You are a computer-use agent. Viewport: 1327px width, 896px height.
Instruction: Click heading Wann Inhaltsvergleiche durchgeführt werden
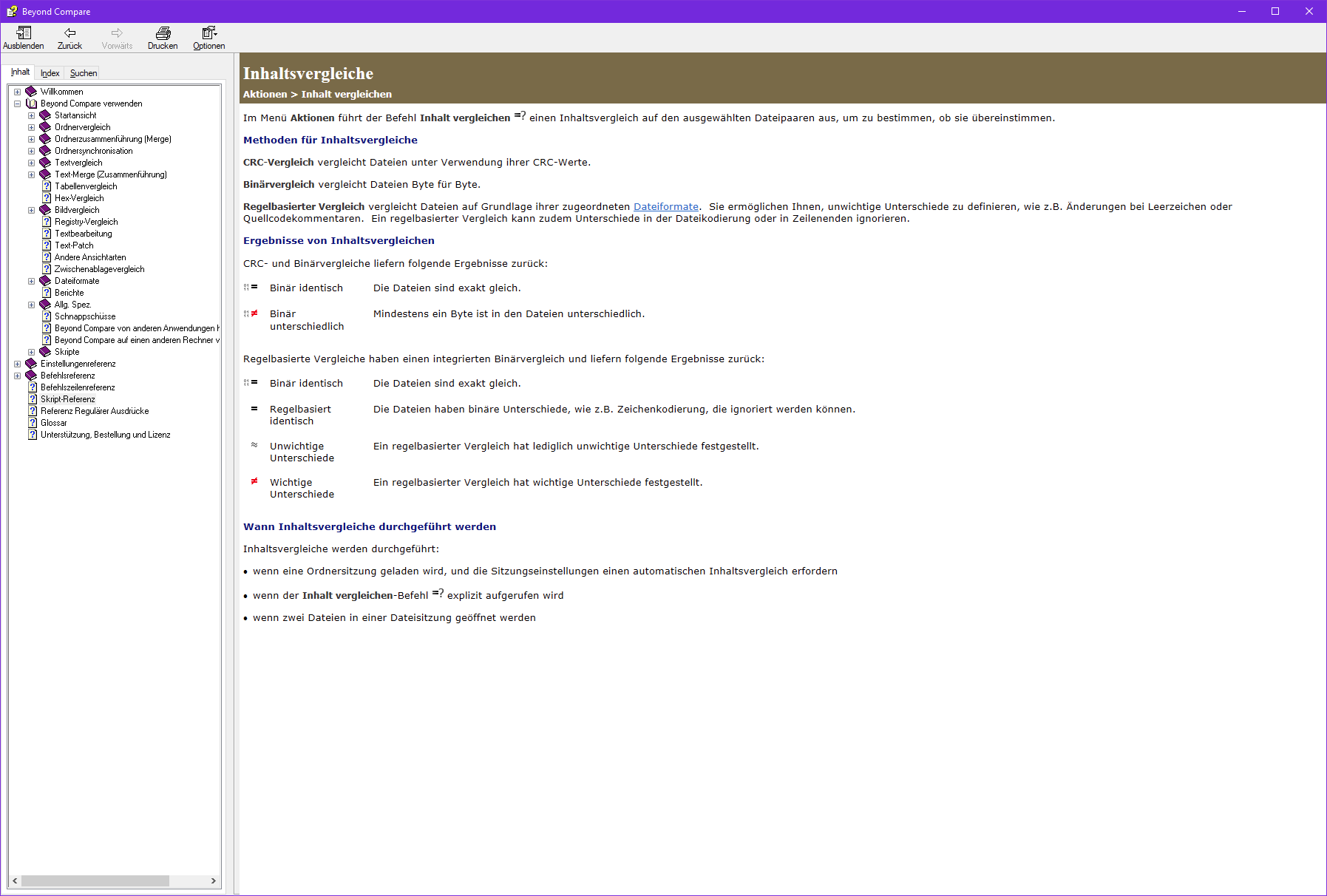pyautogui.click(x=370, y=526)
